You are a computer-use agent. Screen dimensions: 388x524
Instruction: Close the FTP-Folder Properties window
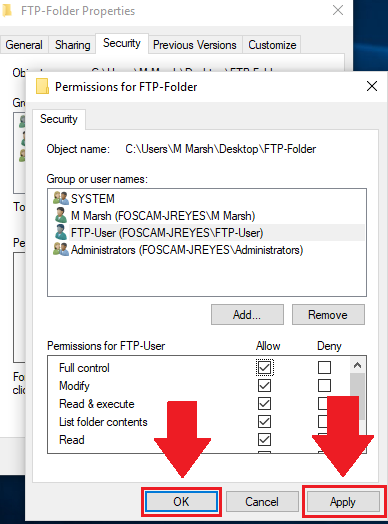point(338,10)
